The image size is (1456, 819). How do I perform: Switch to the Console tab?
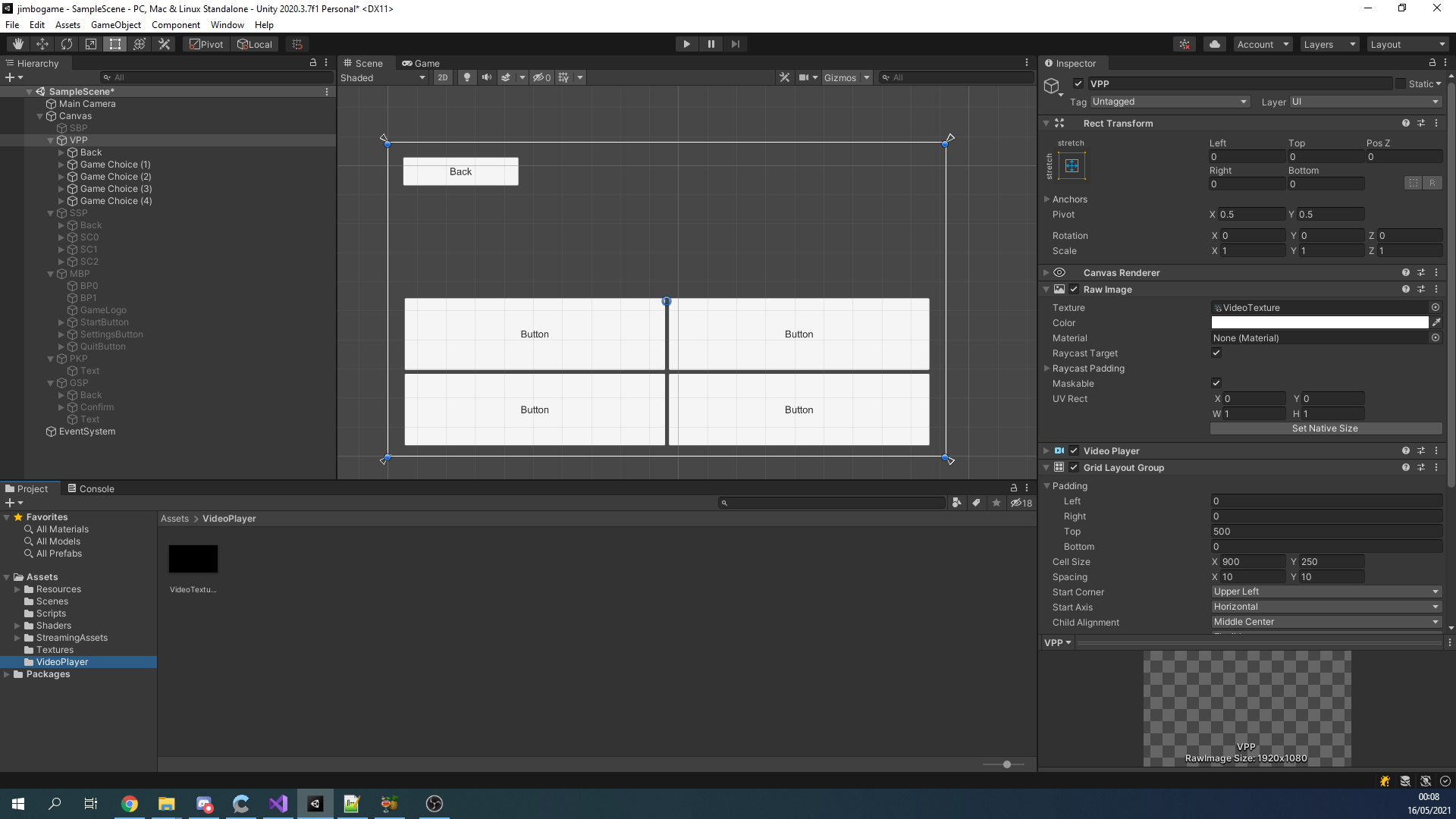click(91, 488)
